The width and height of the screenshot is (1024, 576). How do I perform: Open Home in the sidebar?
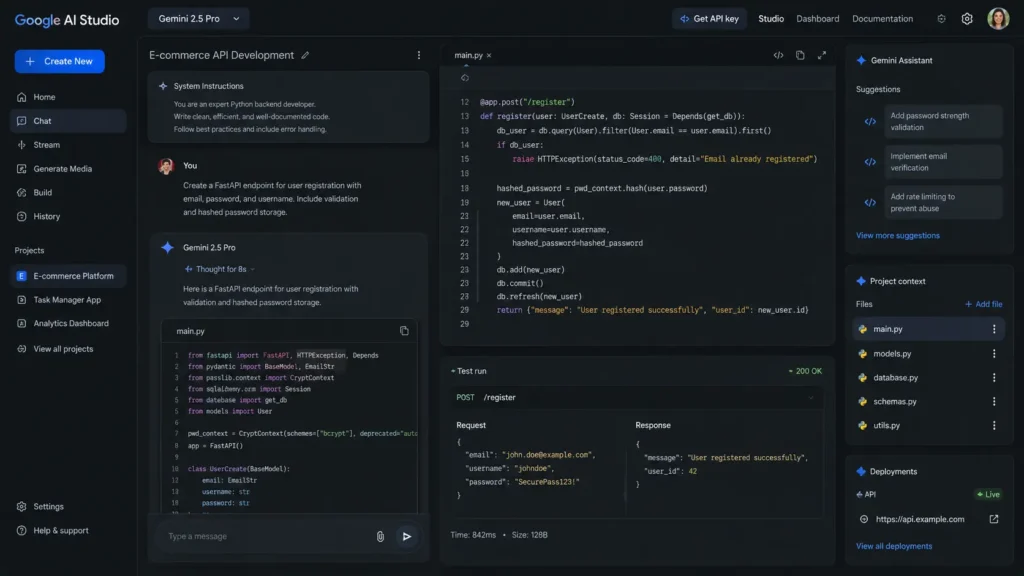coord(68,97)
